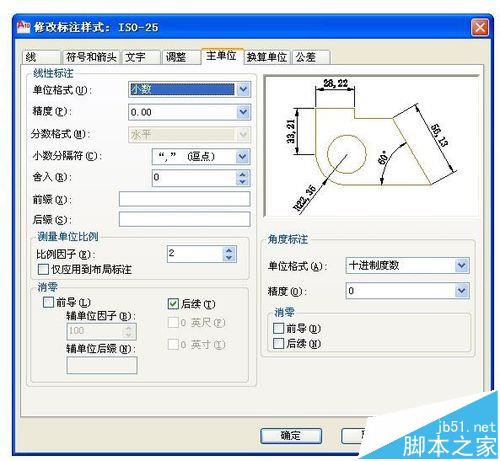
Task: Click the 确定 button
Action: pyautogui.click(x=291, y=436)
